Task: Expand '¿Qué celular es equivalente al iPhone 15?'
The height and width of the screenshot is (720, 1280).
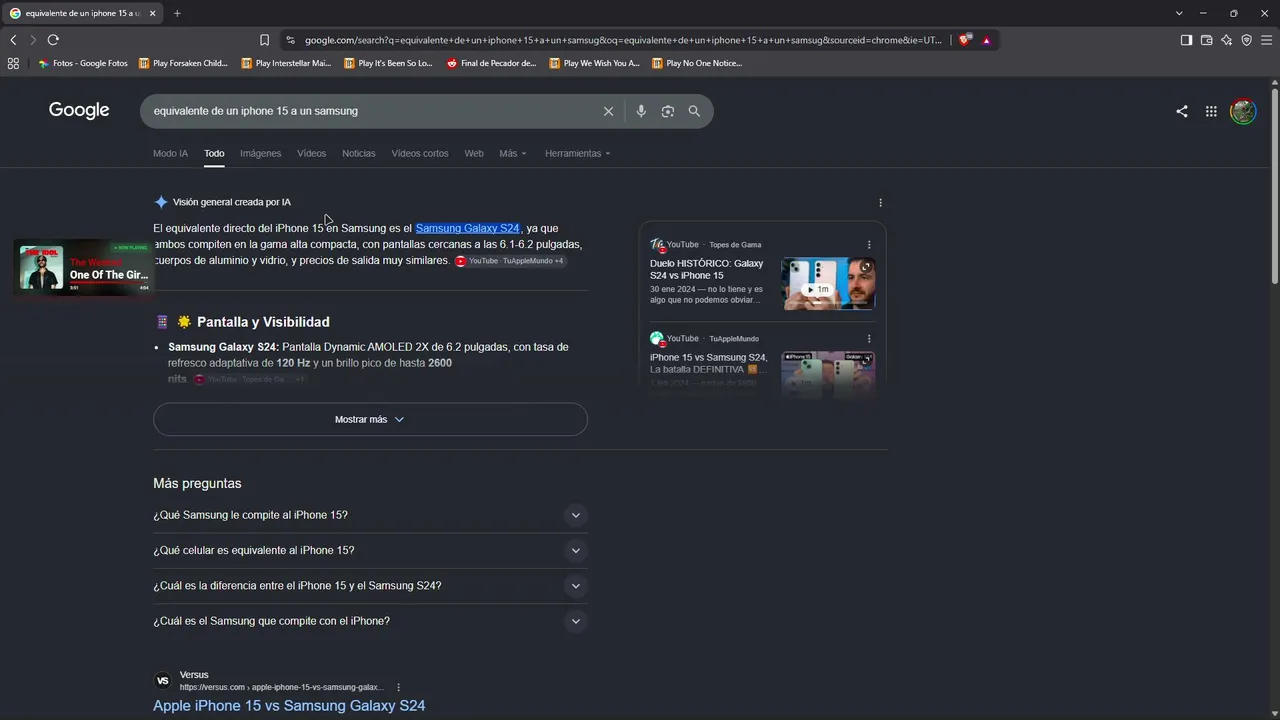Action: click(x=370, y=550)
